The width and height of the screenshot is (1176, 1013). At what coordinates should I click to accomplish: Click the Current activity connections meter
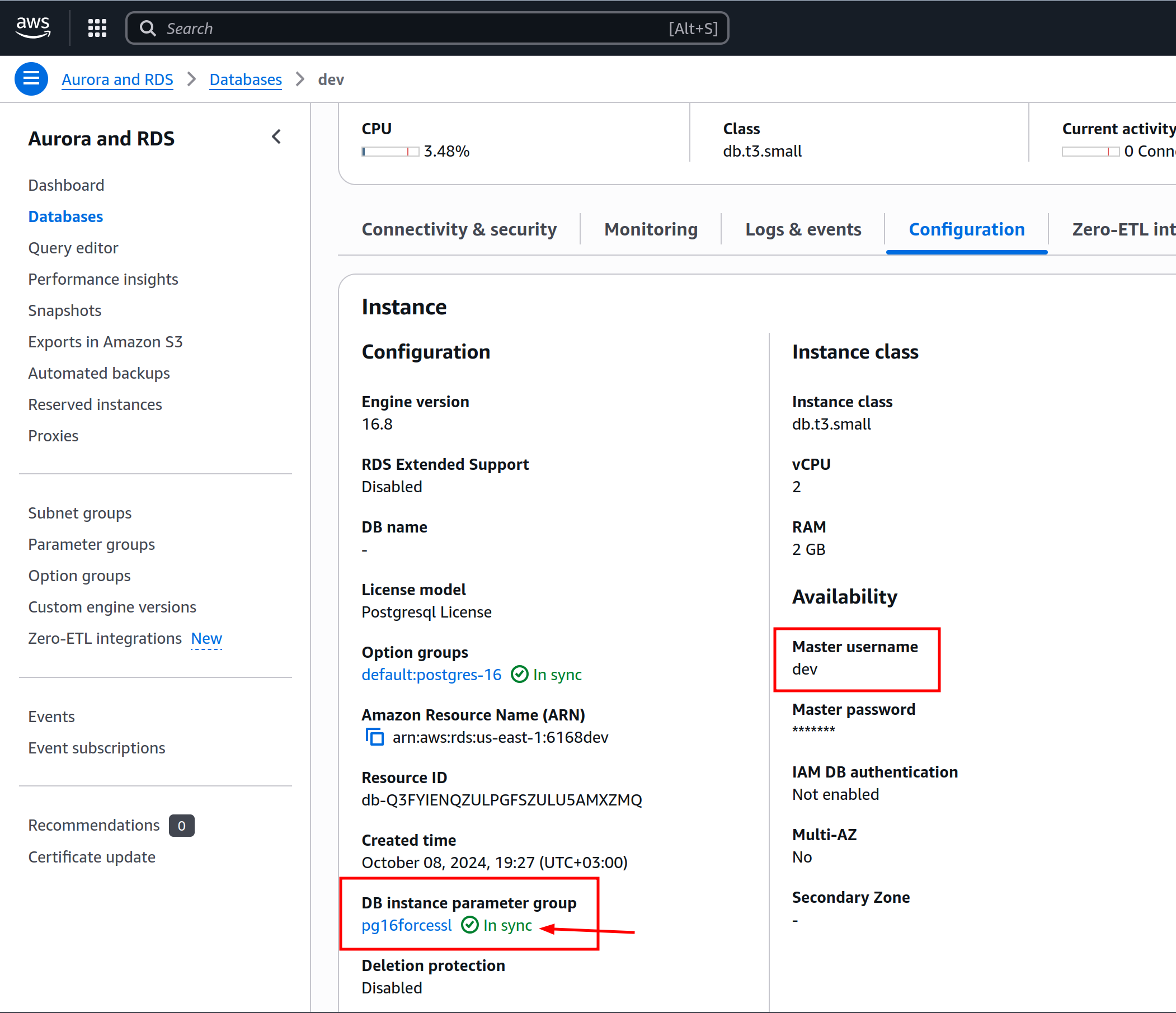(1090, 151)
